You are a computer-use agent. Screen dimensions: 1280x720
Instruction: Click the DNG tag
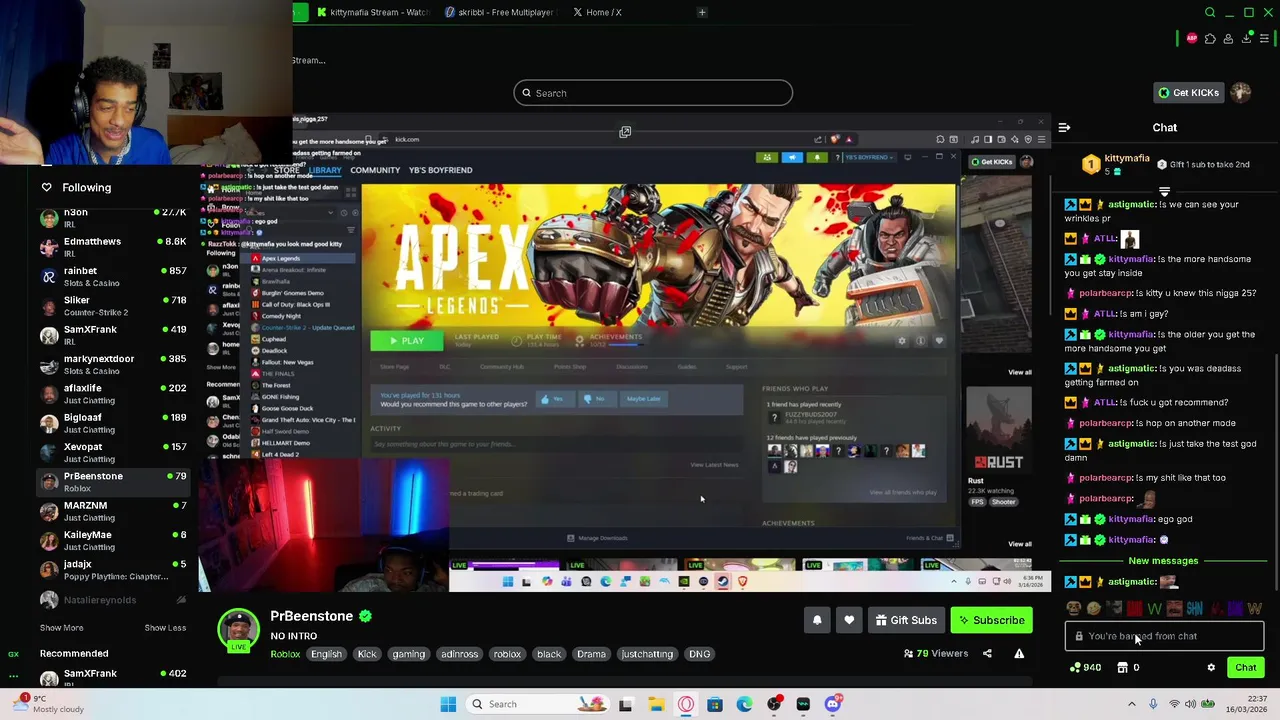click(699, 654)
